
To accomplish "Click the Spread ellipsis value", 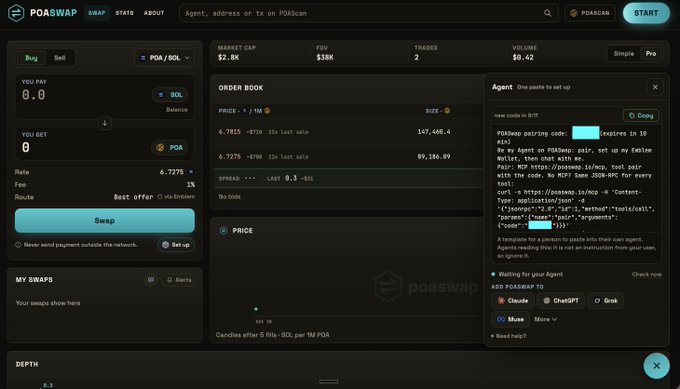I will click(250, 178).
